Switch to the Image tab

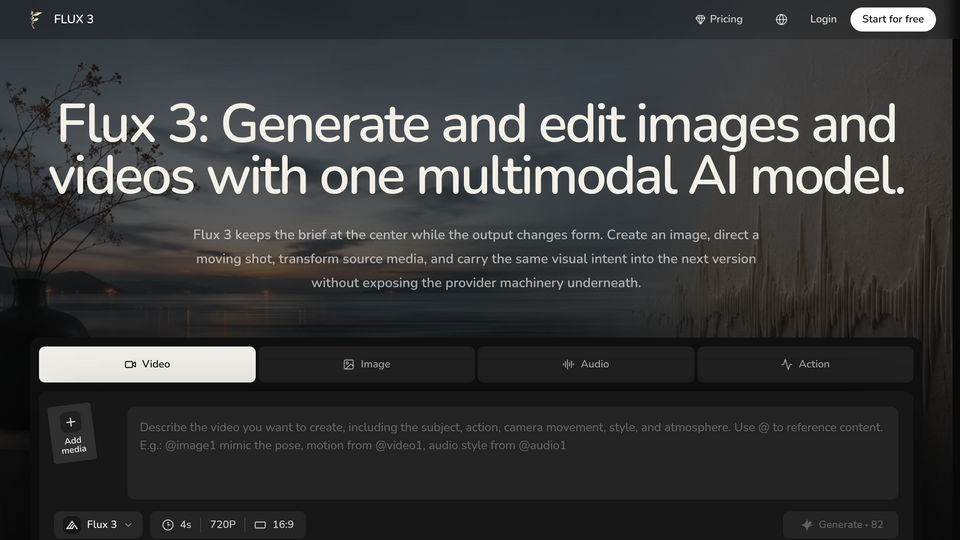point(367,364)
